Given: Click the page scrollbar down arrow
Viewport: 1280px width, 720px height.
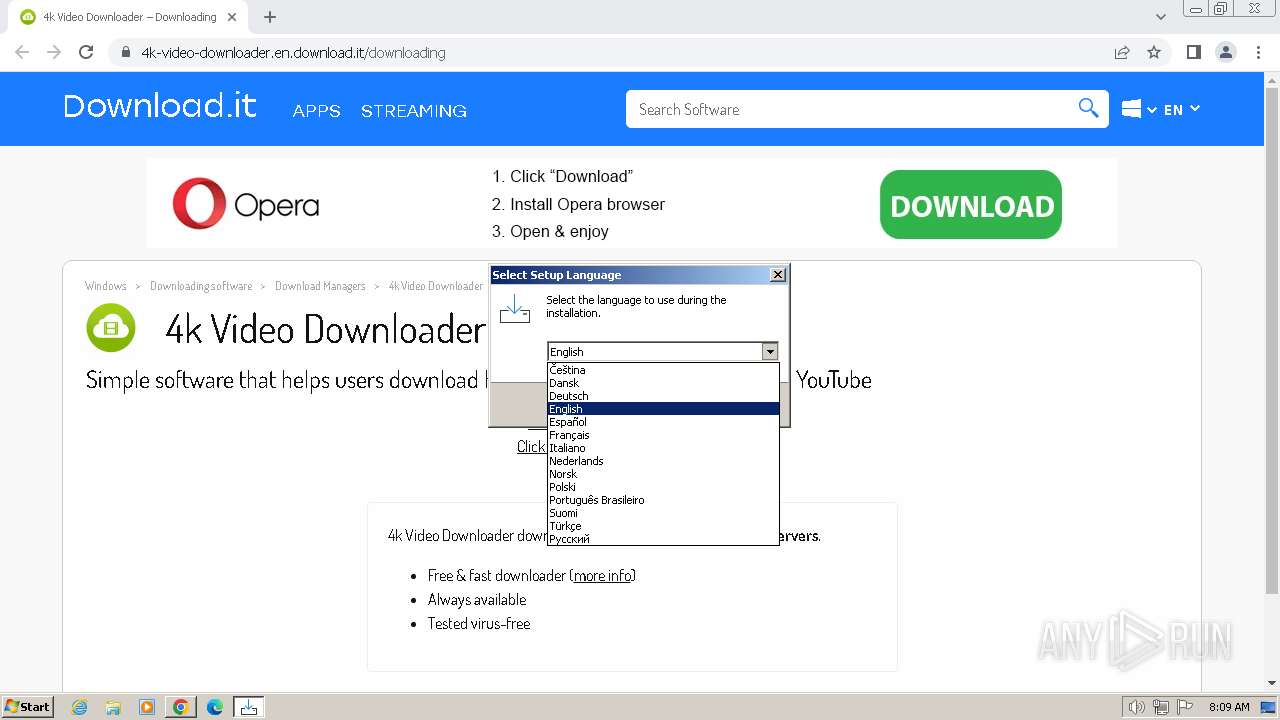Looking at the screenshot, I should [x=1272, y=684].
